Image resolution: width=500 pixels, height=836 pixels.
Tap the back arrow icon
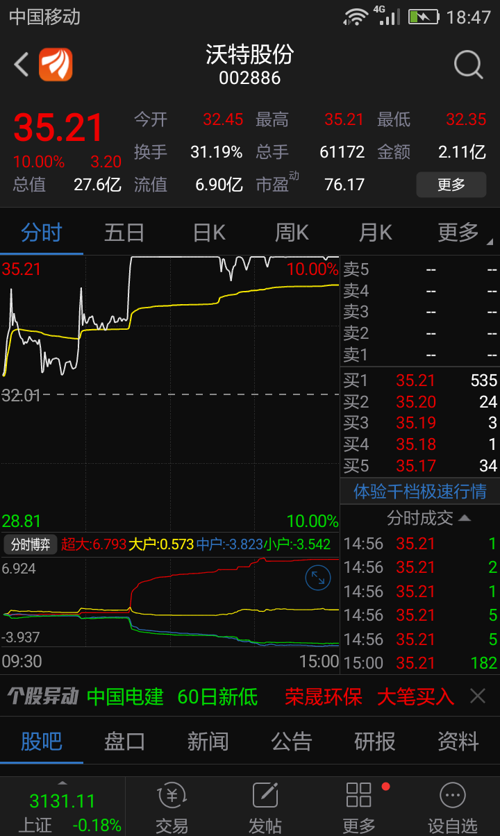pyautogui.click(x=21, y=65)
